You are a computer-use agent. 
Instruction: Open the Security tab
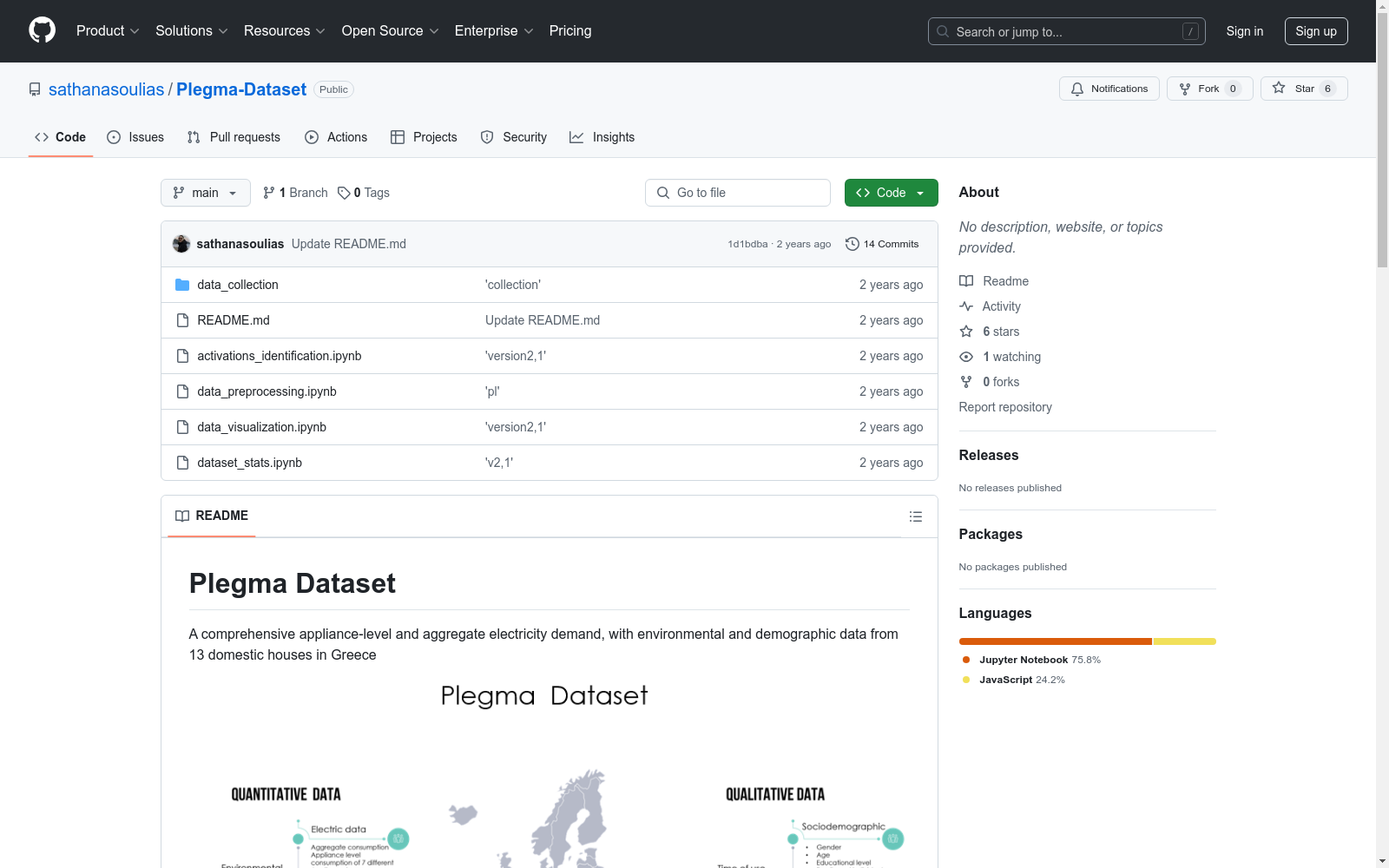pyautogui.click(x=514, y=137)
